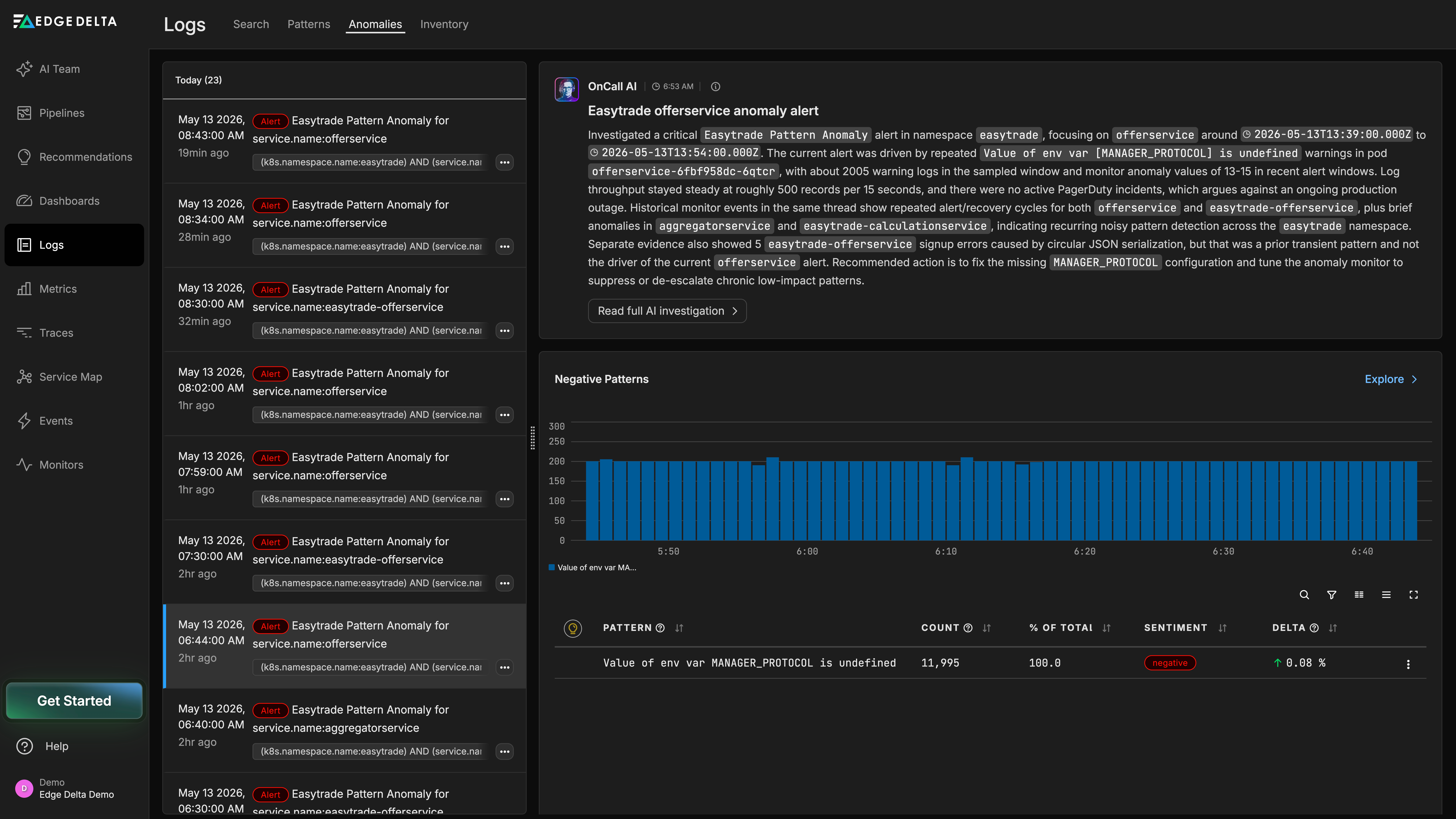Screen dimensions: 1456x819
Task: Click the negative sentiment badge
Action: pos(1170,663)
